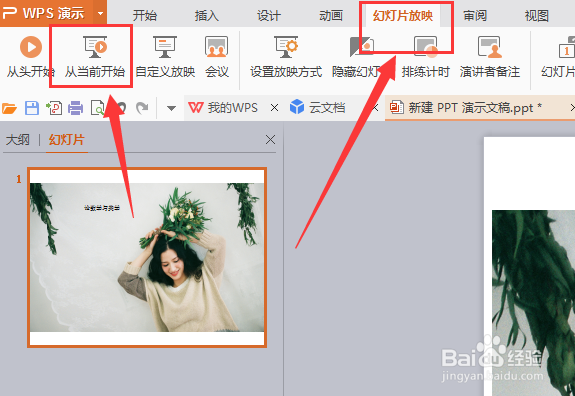Open the WPS 演示 application menu dropdown
The image size is (575, 396).
[100, 14]
